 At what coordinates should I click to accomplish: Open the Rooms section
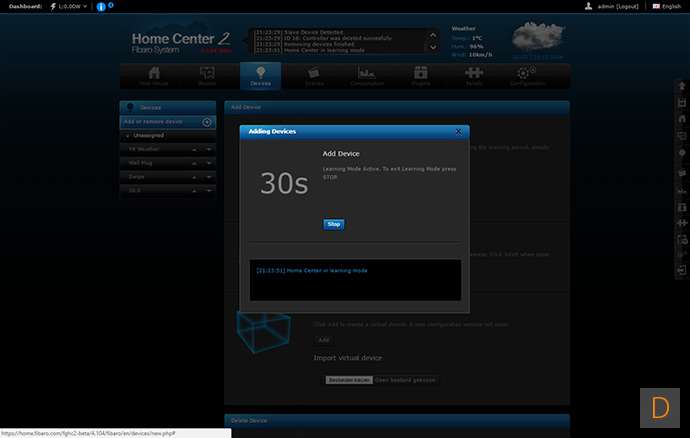click(x=207, y=76)
